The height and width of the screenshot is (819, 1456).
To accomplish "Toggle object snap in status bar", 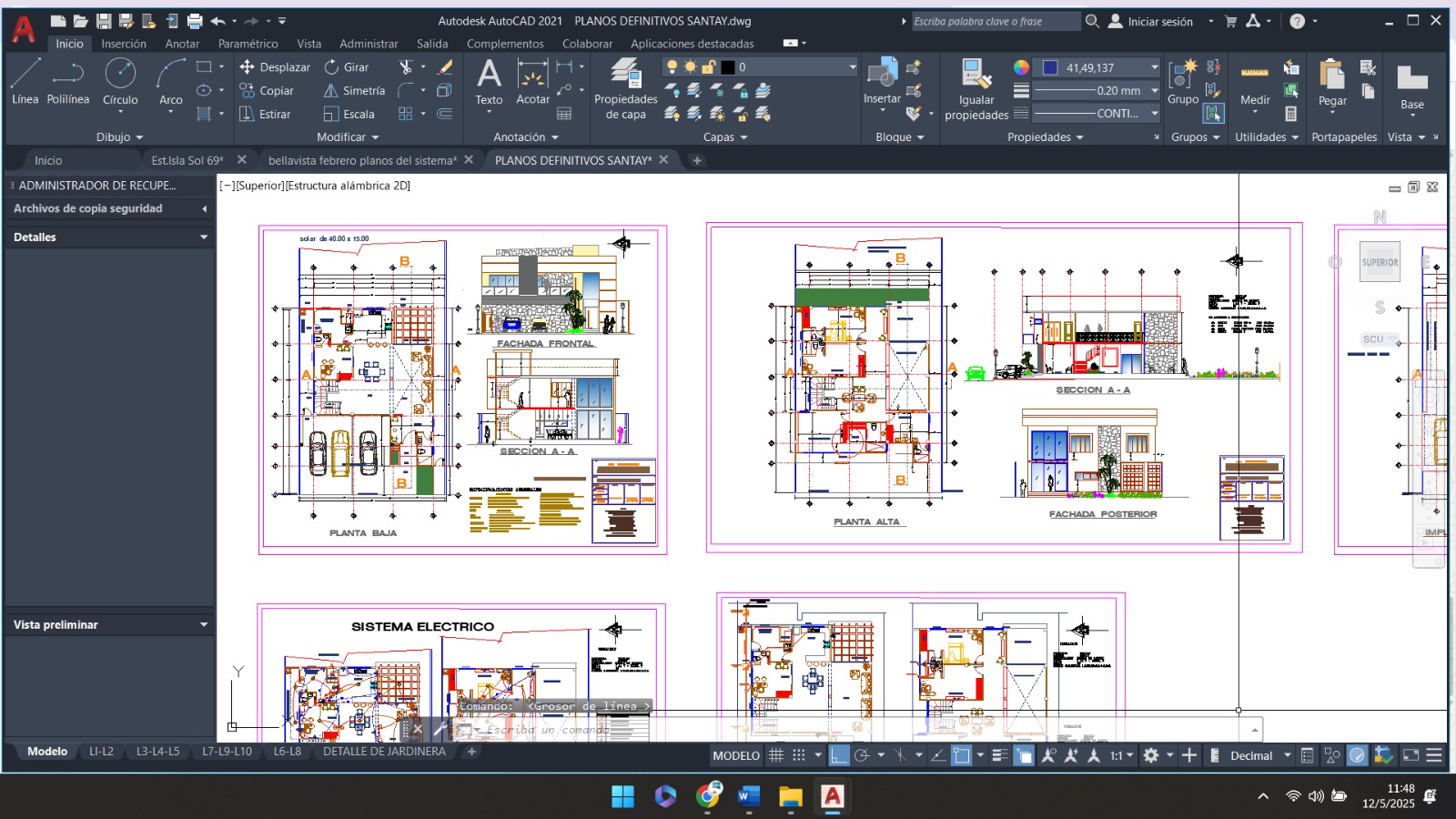I will click(962, 755).
